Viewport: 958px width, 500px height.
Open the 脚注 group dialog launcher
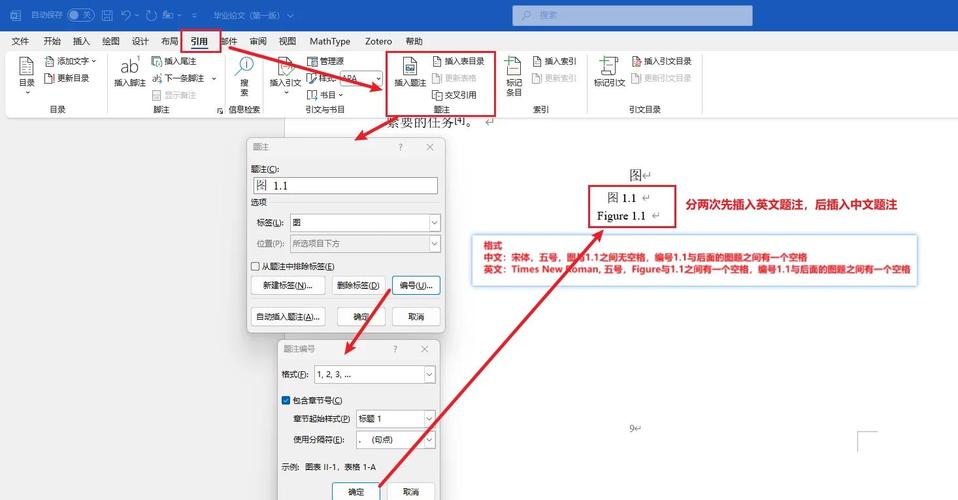219,111
